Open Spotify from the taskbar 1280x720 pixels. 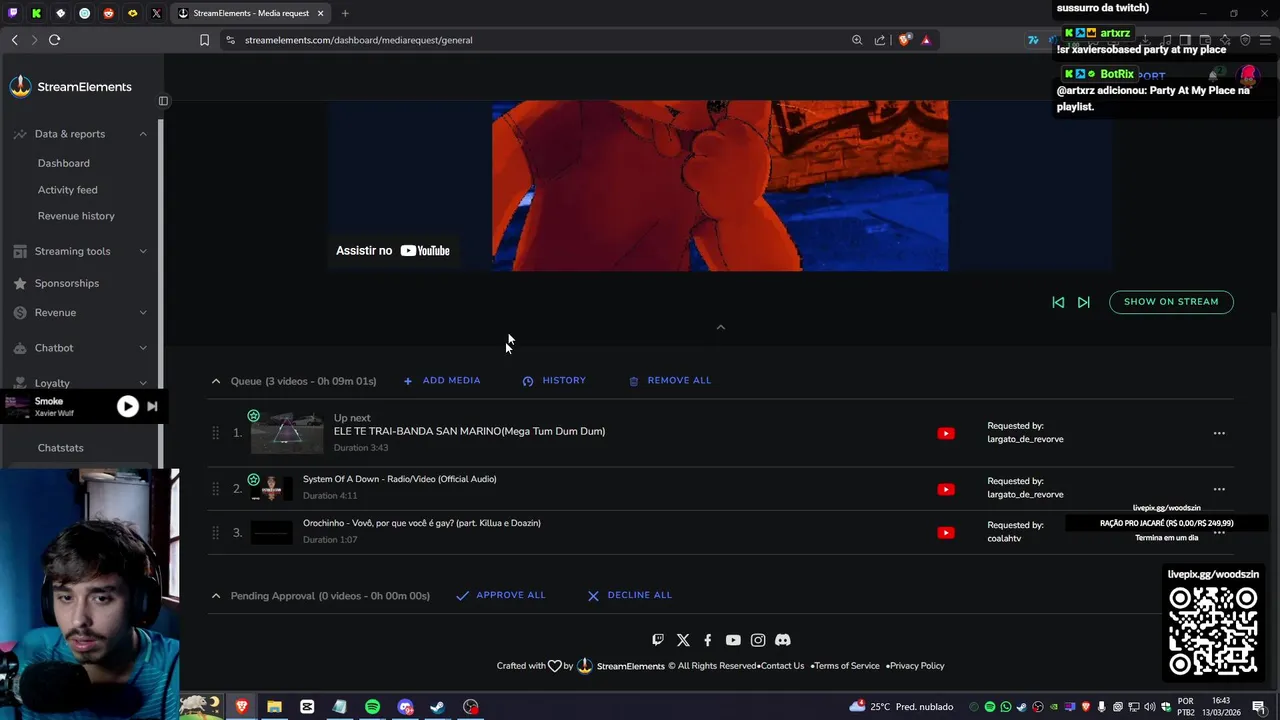click(x=372, y=707)
